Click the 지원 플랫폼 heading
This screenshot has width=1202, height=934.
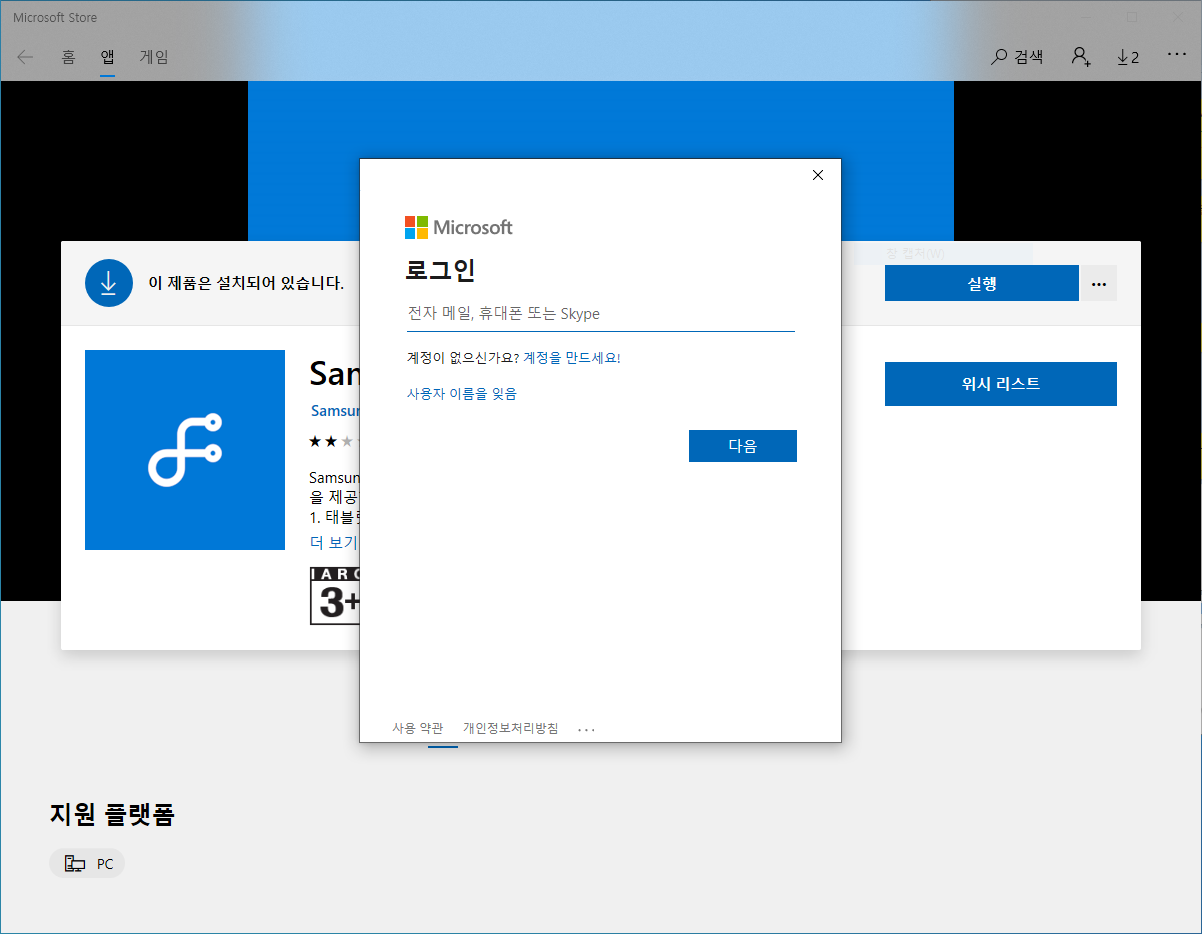pos(112,814)
